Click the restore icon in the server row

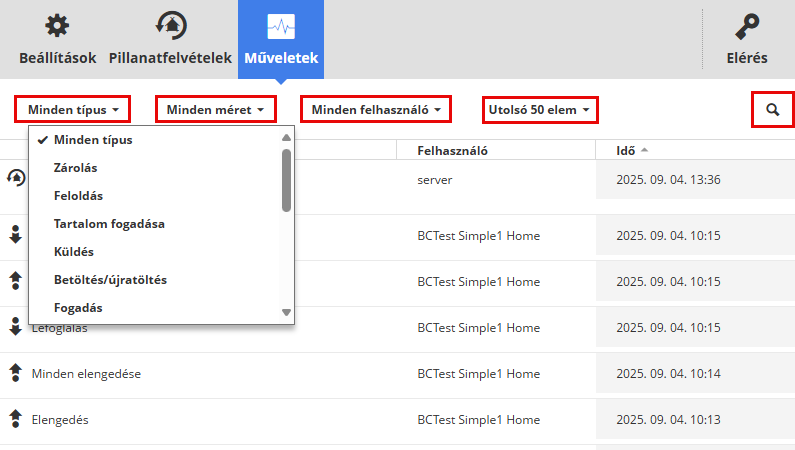coord(15,178)
